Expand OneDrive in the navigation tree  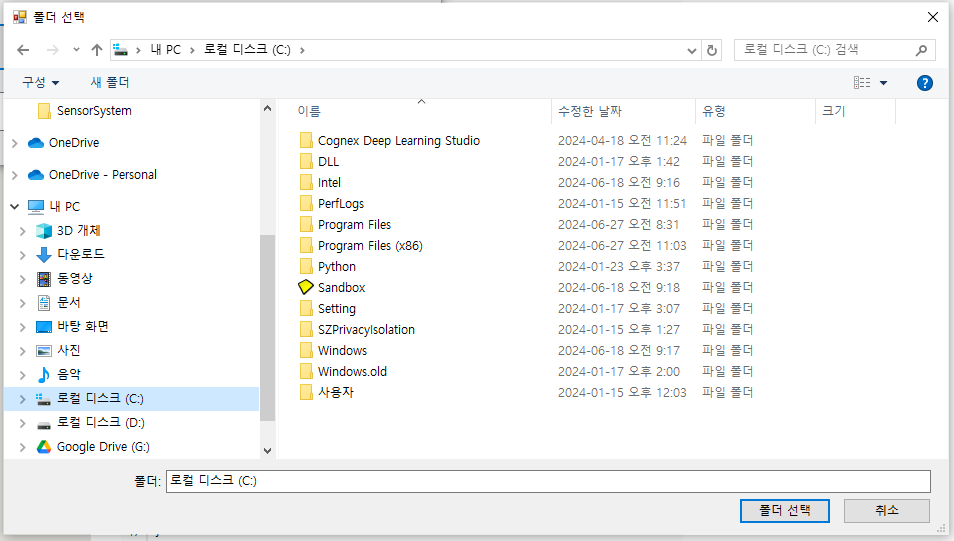click(15, 143)
